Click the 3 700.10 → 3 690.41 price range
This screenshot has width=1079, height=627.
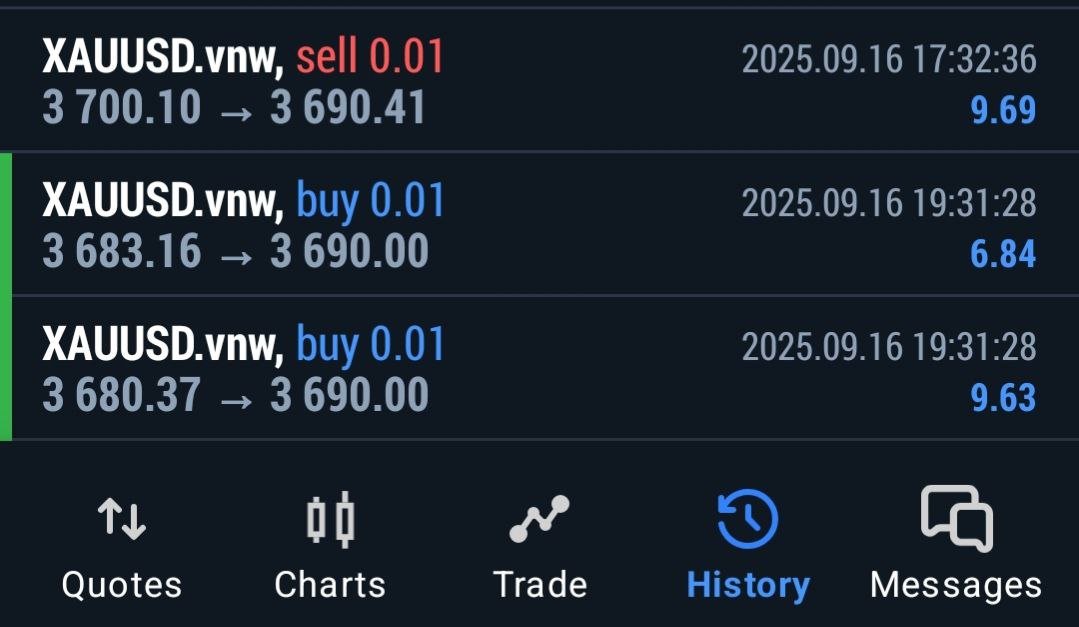[x=234, y=107]
